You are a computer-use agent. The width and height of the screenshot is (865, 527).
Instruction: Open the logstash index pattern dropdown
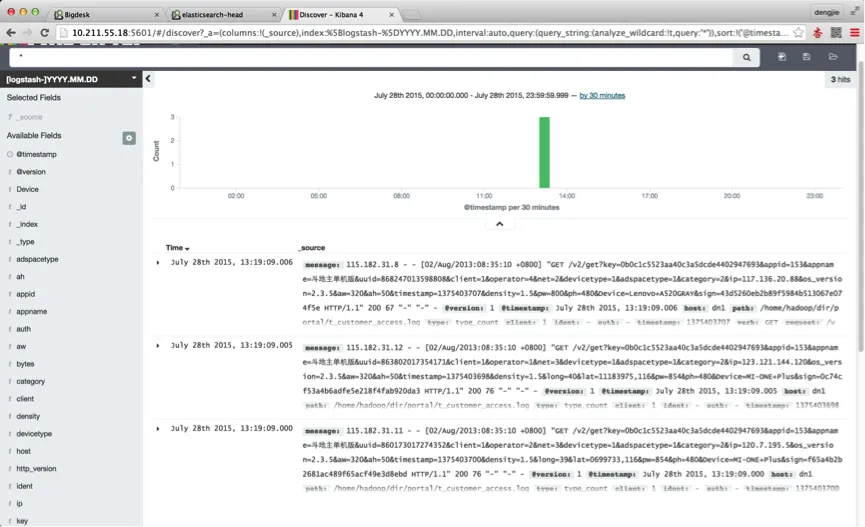pyautogui.click(x=71, y=79)
